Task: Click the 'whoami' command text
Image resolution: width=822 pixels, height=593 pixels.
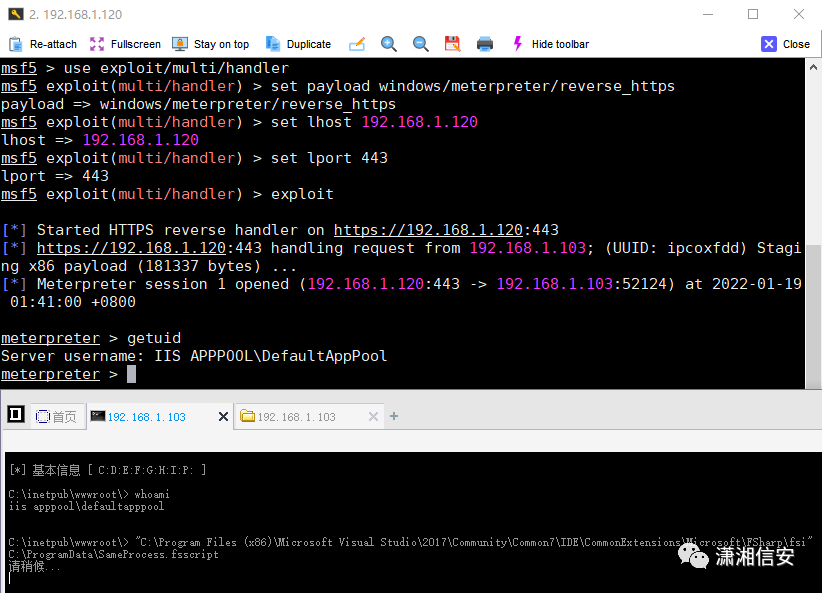Action: tap(152, 494)
